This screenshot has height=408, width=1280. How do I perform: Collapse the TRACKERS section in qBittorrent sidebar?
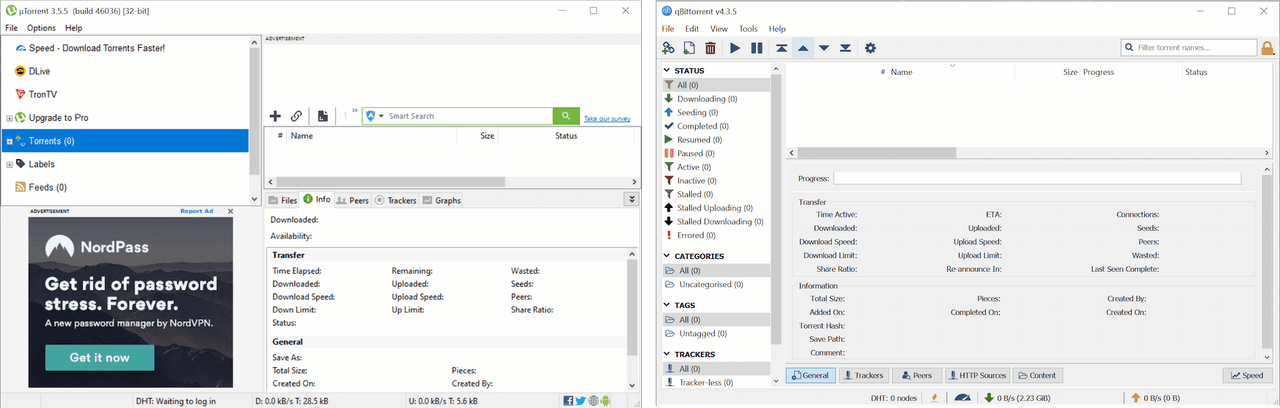pyautogui.click(x=668, y=354)
